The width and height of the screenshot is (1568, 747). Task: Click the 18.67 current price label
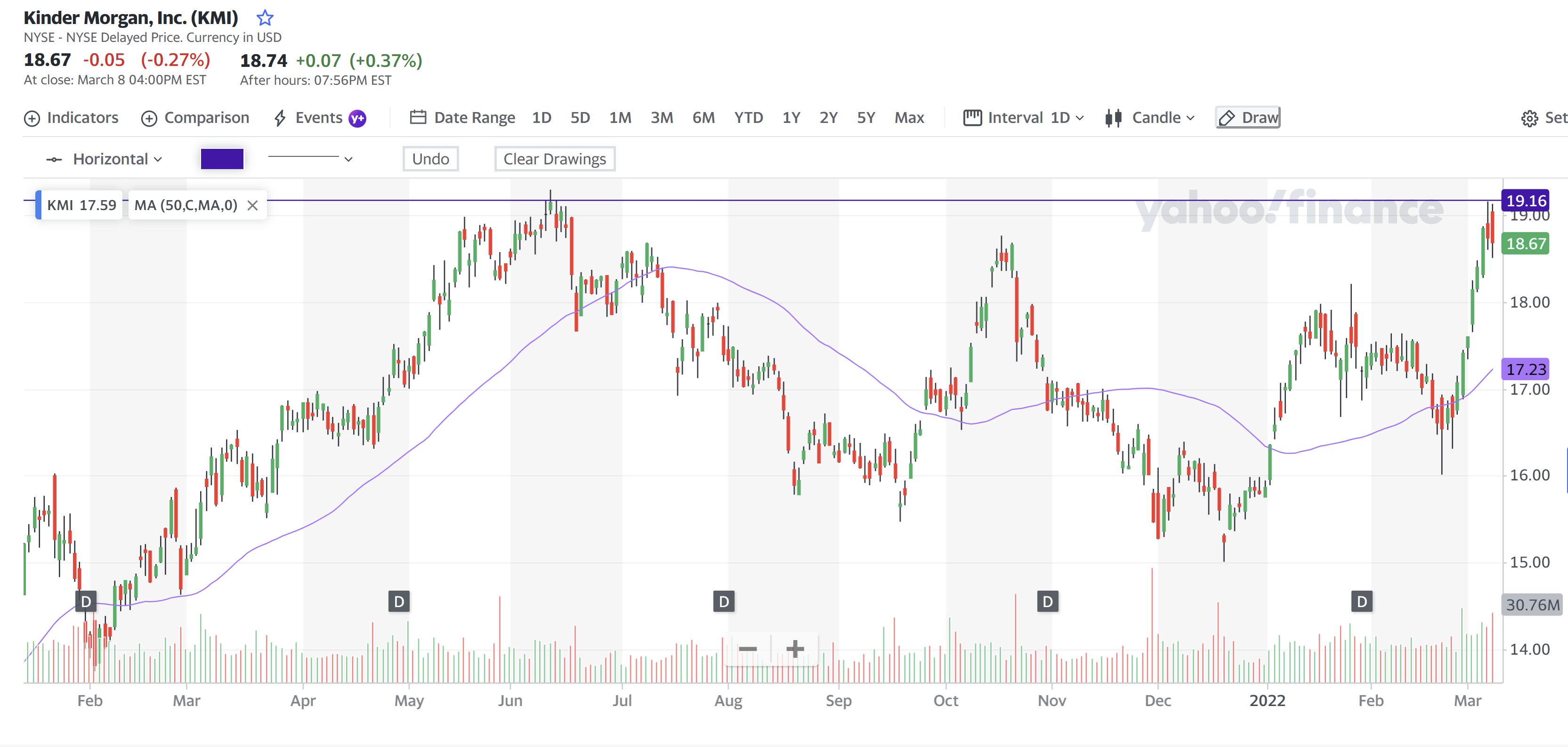pyautogui.click(x=1526, y=244)
